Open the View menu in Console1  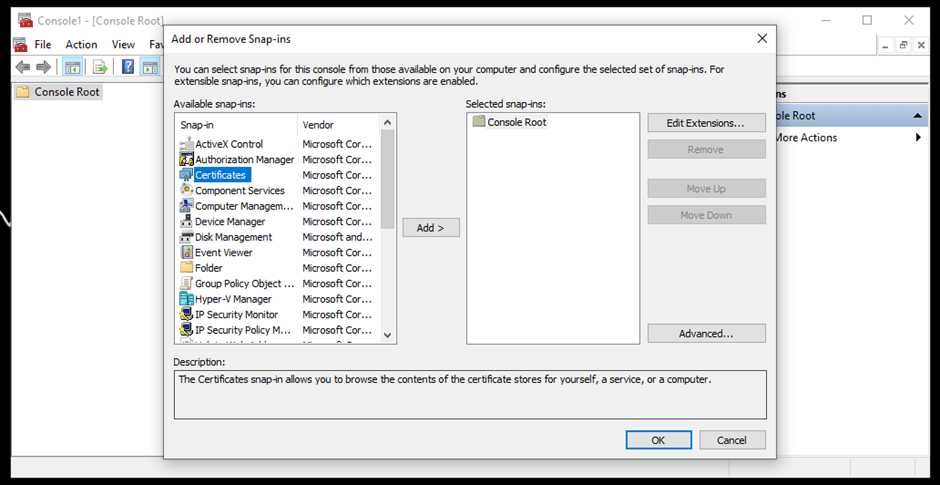pos(123,44)
